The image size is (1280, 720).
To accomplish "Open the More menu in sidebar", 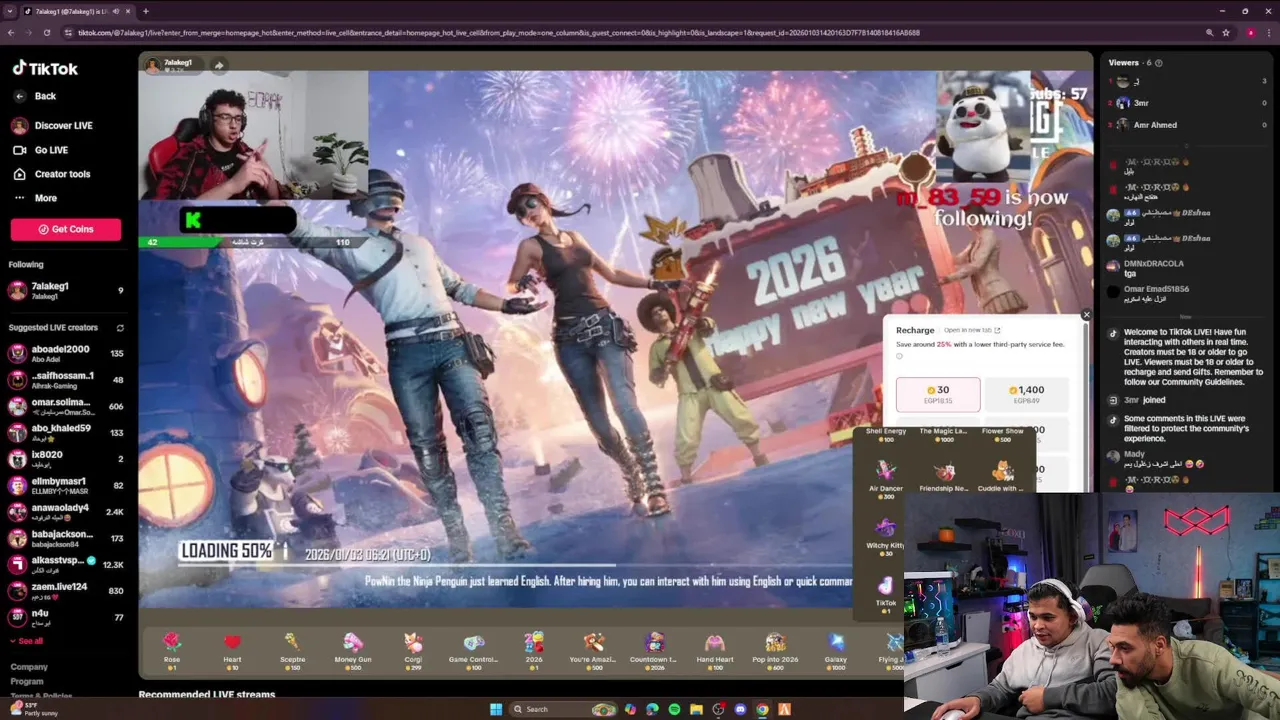I will click(x=35, y=198).
